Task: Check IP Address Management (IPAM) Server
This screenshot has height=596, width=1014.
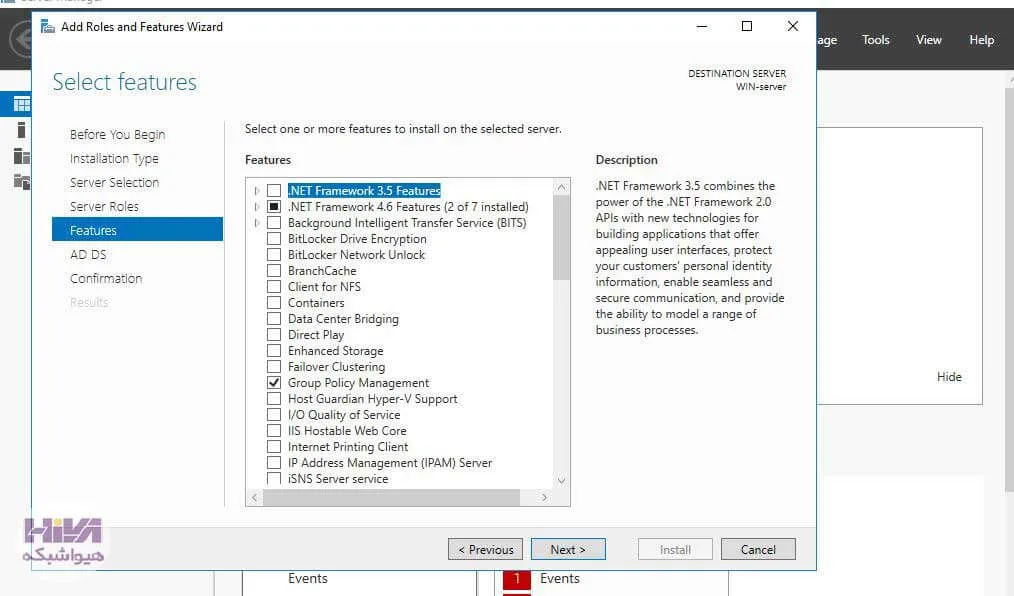Action: pyautogui.click(x=274, y=463)
